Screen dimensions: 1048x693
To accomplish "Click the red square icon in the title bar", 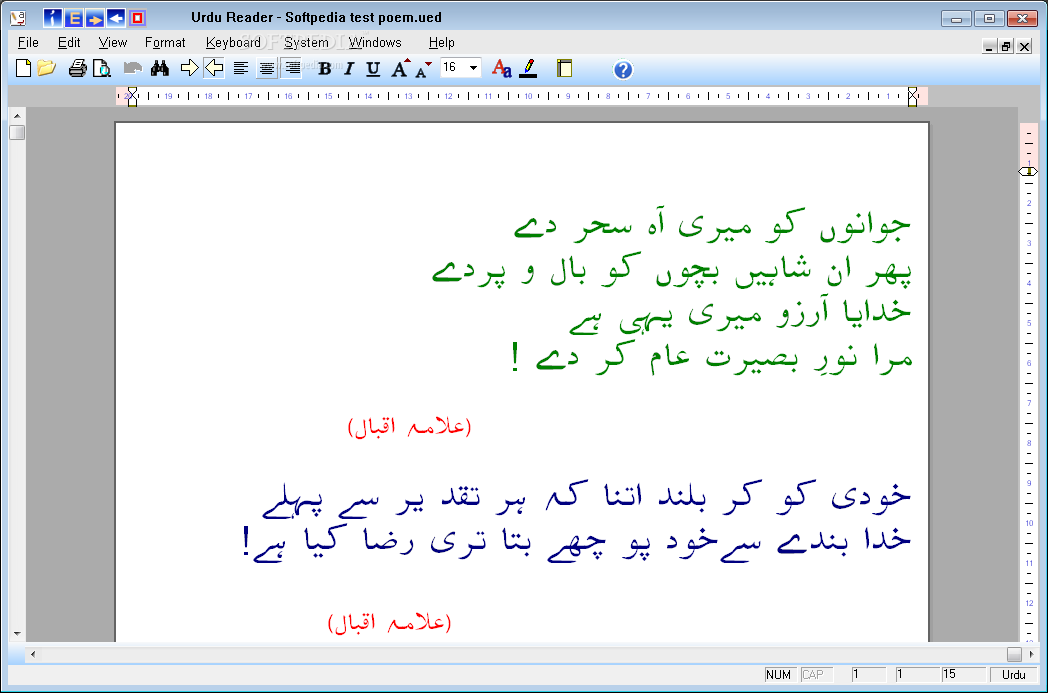I will 137,18.
